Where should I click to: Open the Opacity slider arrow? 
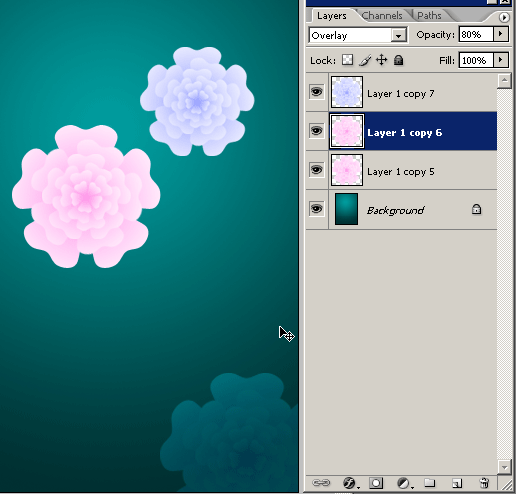(501, 34)
